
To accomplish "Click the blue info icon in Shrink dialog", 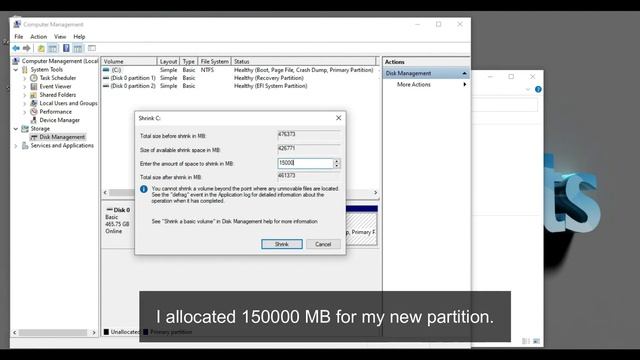I will click(144, 189).
